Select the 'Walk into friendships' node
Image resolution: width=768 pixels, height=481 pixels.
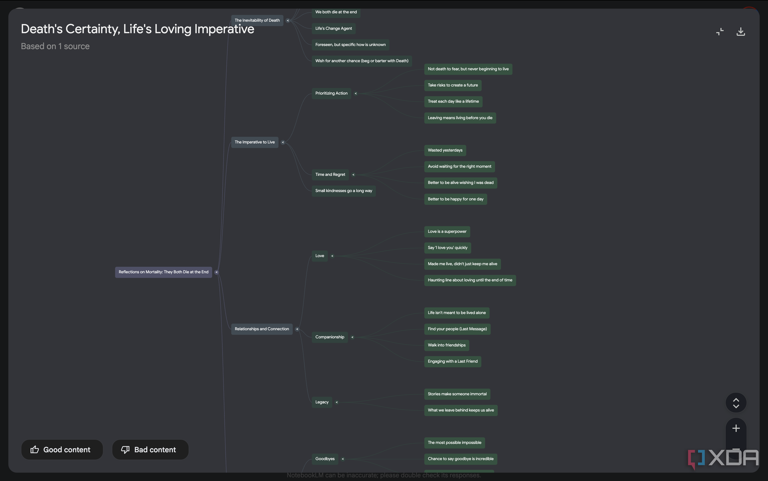coord(447,345)
